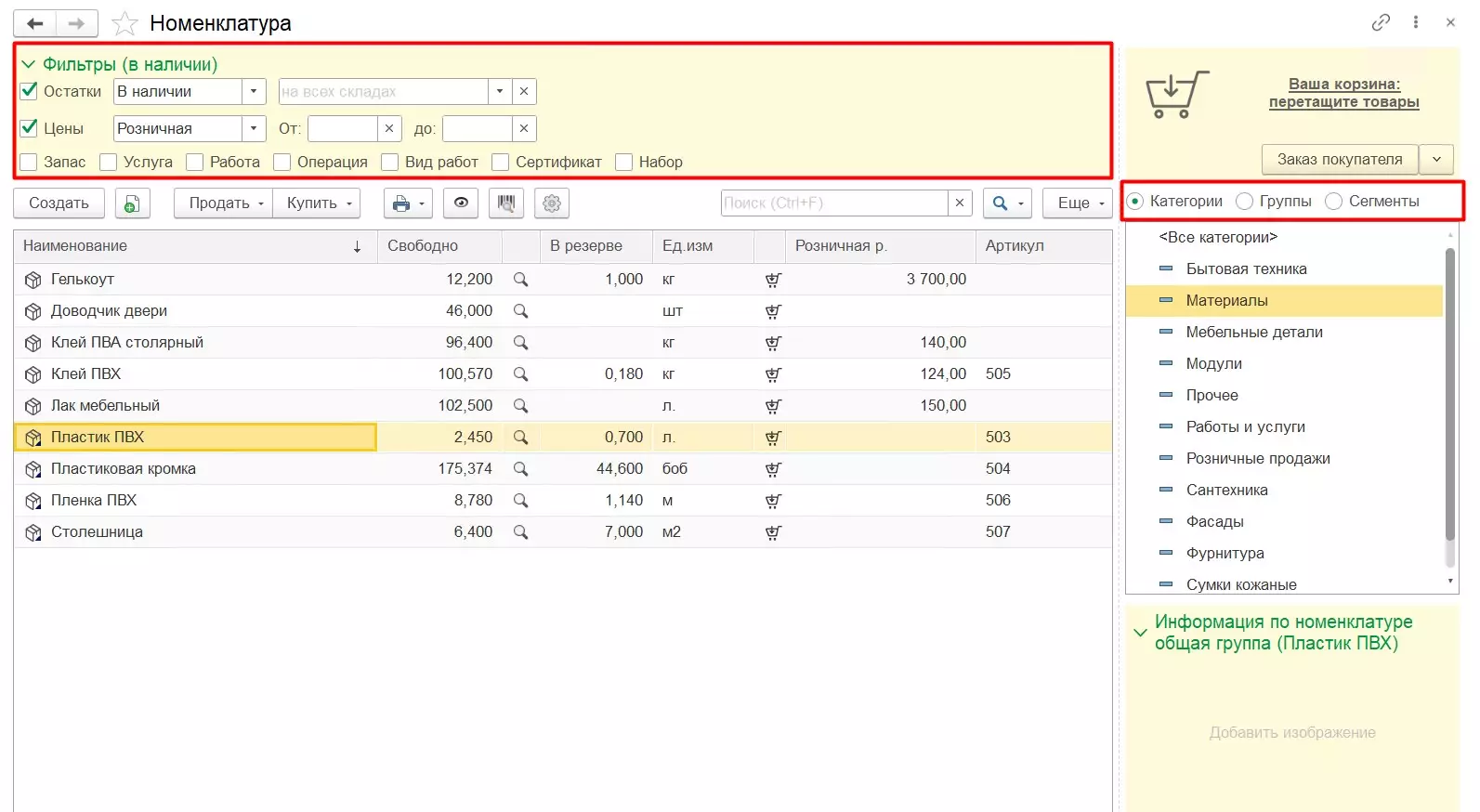Click the Заказ покупателя button

[x=1339, y=160]
